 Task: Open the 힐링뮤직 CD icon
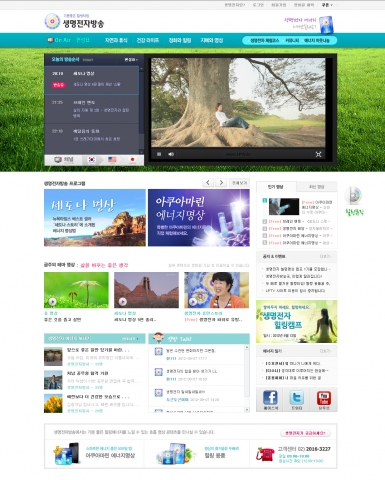354,195
